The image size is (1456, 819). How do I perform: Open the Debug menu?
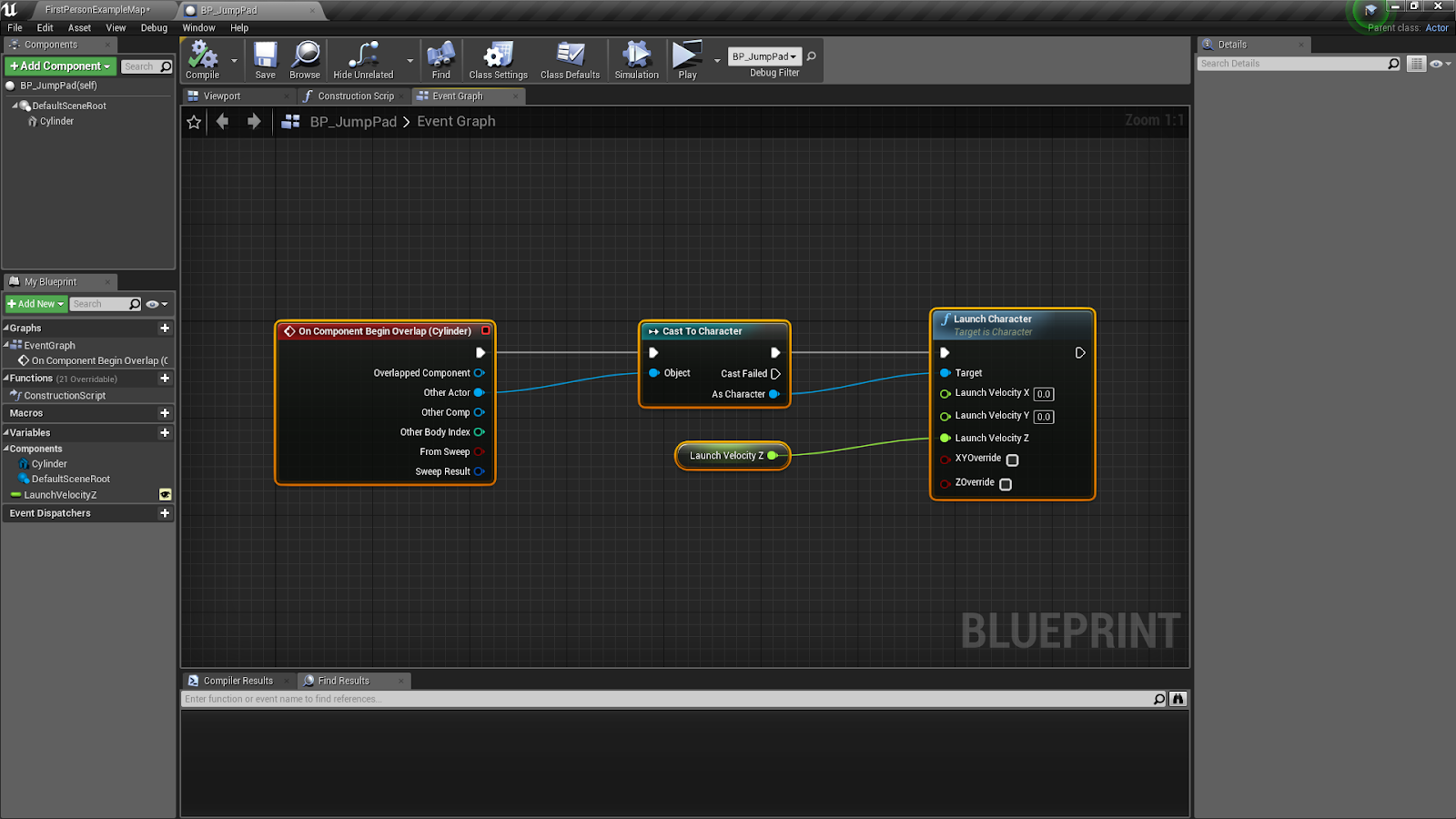click(153, 27)
